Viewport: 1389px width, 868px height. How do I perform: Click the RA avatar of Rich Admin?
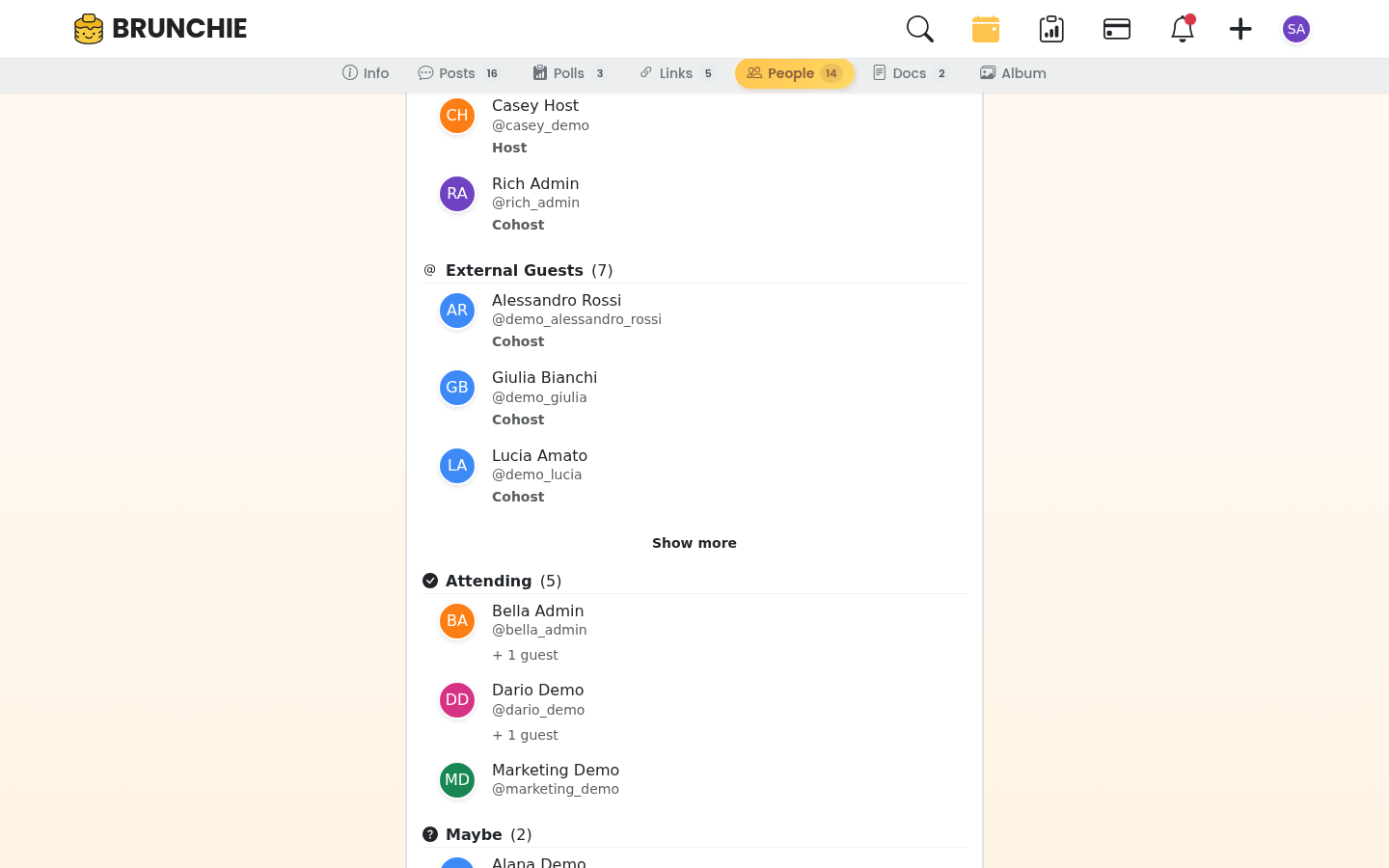point(457,194)
